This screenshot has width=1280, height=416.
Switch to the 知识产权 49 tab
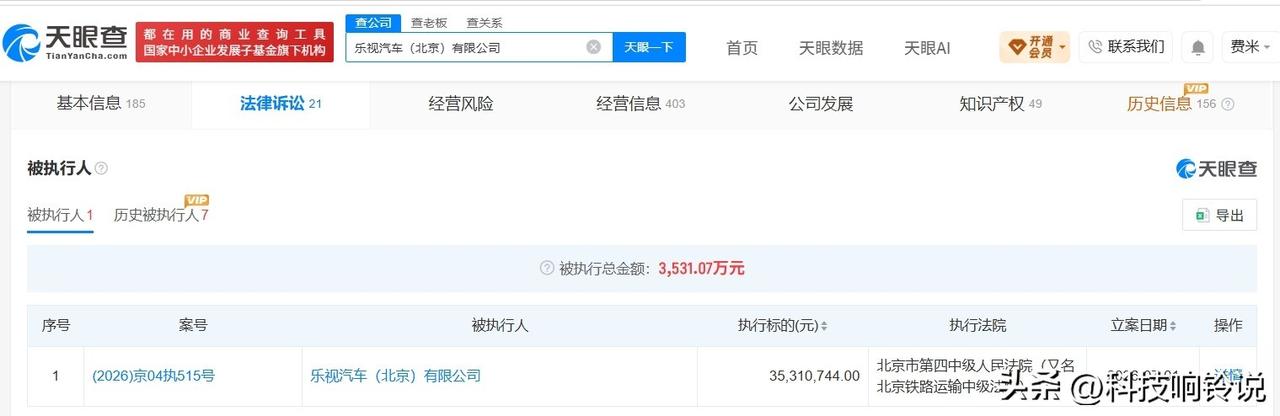1001,103
